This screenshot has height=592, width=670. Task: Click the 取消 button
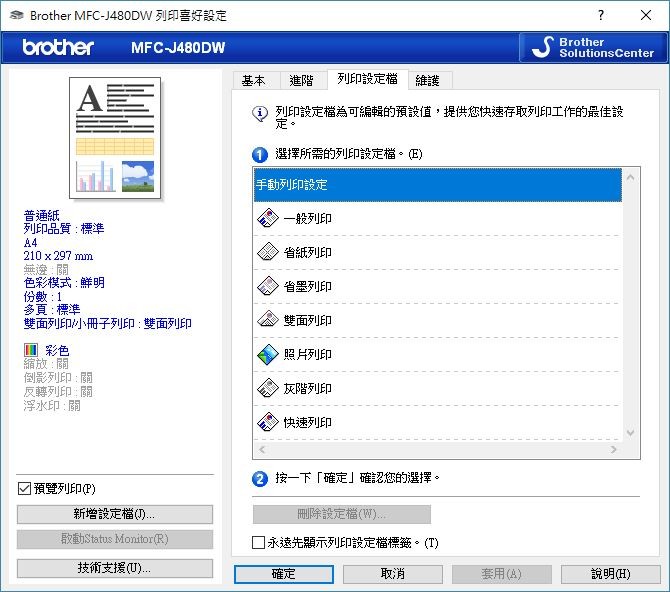(393, 574)
